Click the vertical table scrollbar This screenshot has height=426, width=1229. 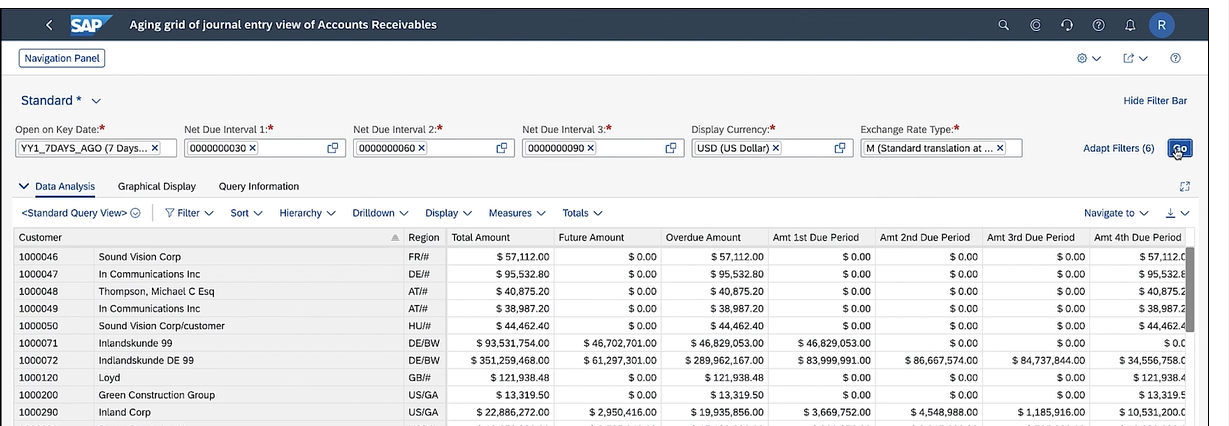[1190, 290]
